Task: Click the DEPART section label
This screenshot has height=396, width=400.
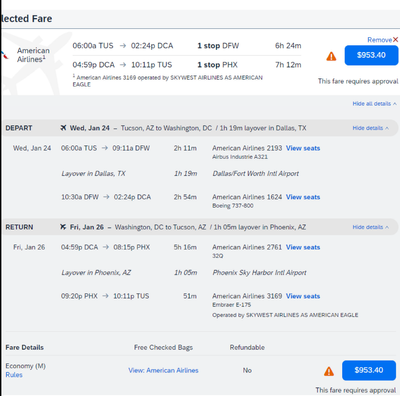Action: pyautogui.click(x=19, y=128)
